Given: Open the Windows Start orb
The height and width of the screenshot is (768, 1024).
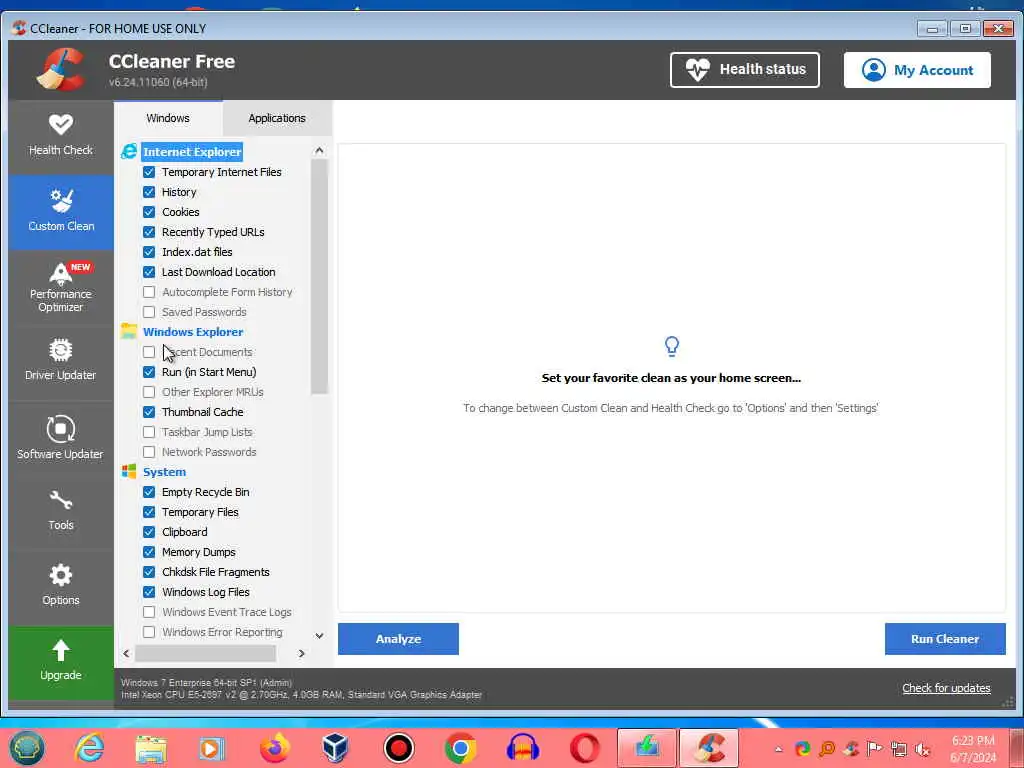Looking at the screenshot, I should [x=26, y=748].
